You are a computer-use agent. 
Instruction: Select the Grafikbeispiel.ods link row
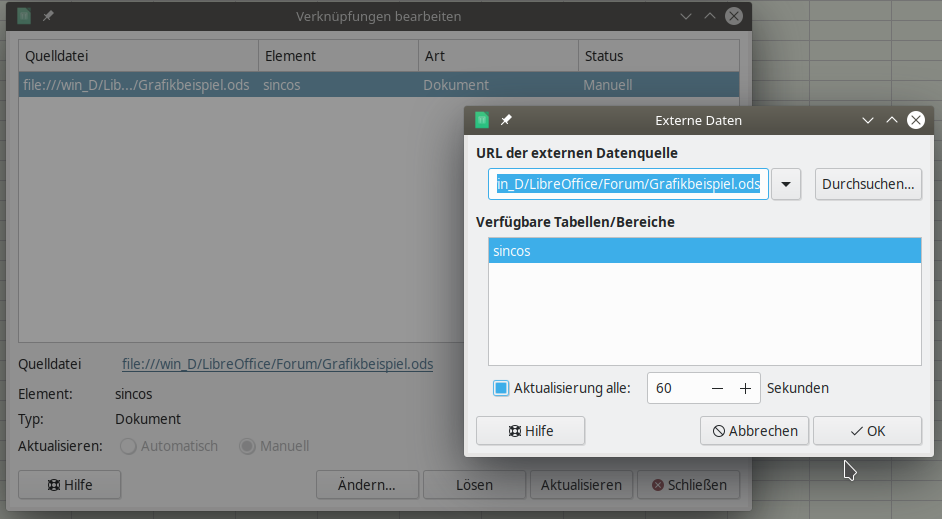[x=379, y=85]
